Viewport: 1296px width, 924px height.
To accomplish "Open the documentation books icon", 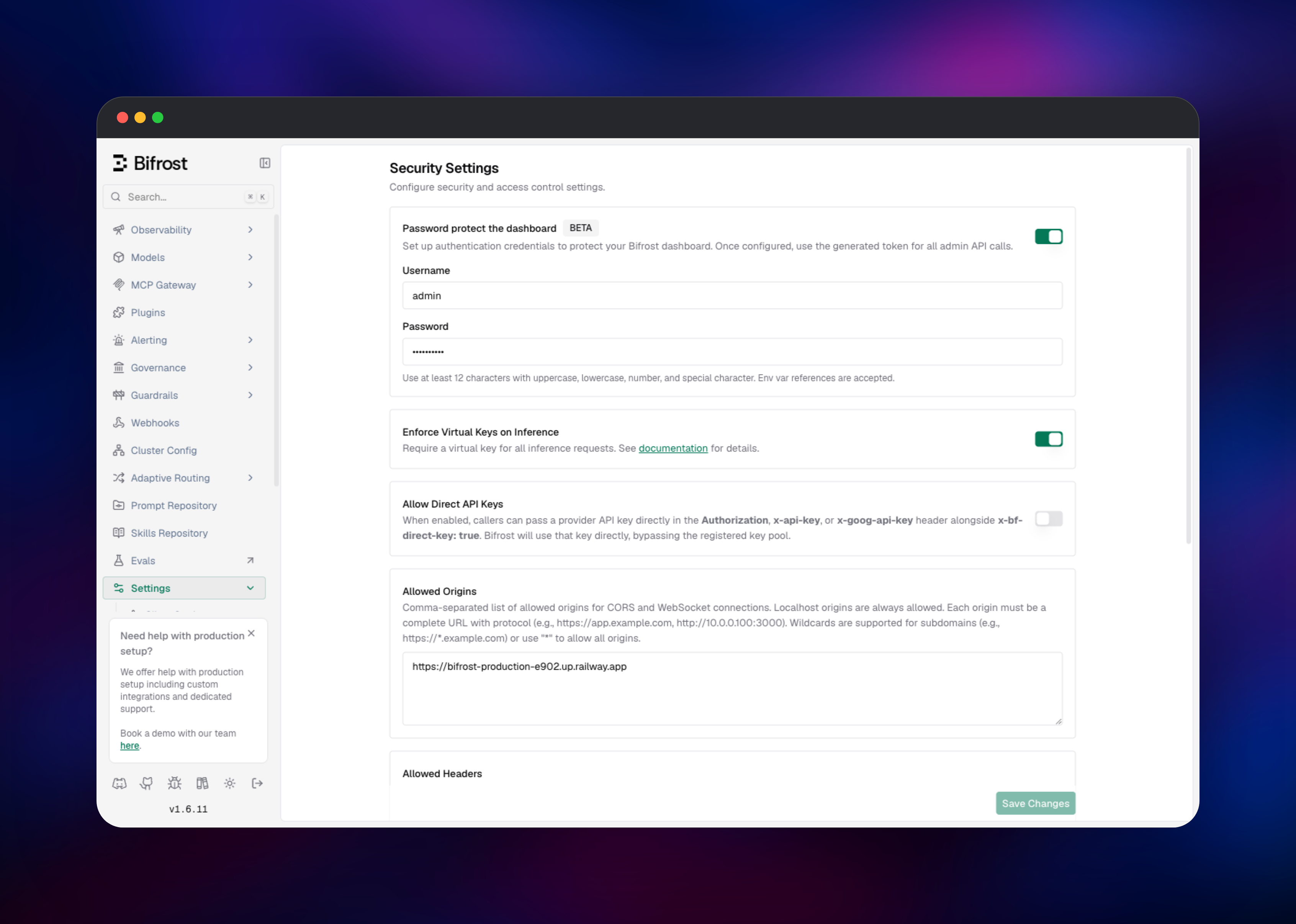I will [202, 783].
